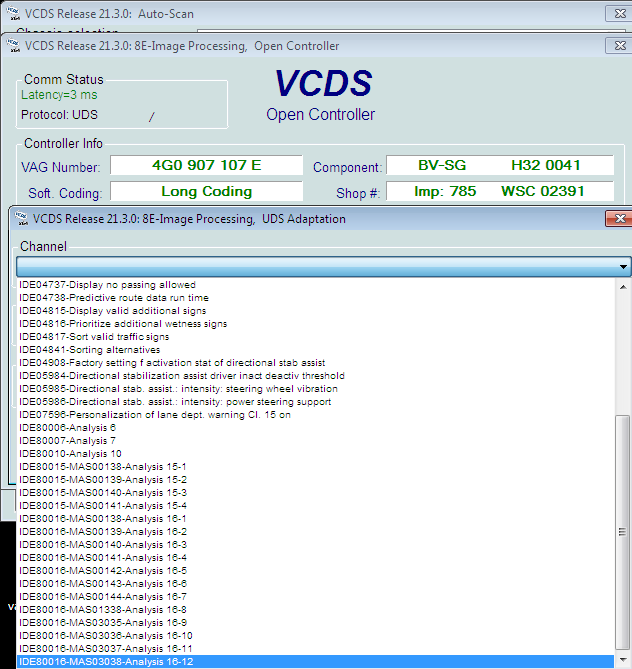Select IDE04738-Predictive route data run time
The height and width of the screenshot is (669, 632).
pyautogui.click(x=315, y=297)
